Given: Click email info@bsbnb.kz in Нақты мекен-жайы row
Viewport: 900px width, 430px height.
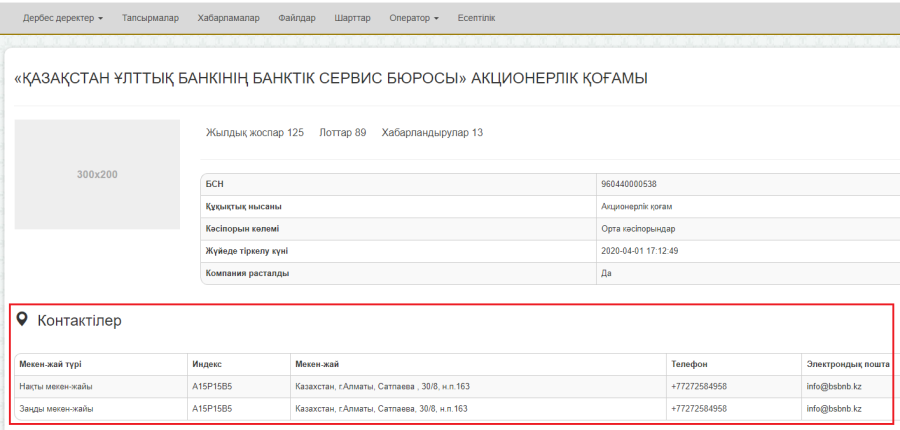Looking at the screenshot, I should pyautogui.click(x=835, y=386).
